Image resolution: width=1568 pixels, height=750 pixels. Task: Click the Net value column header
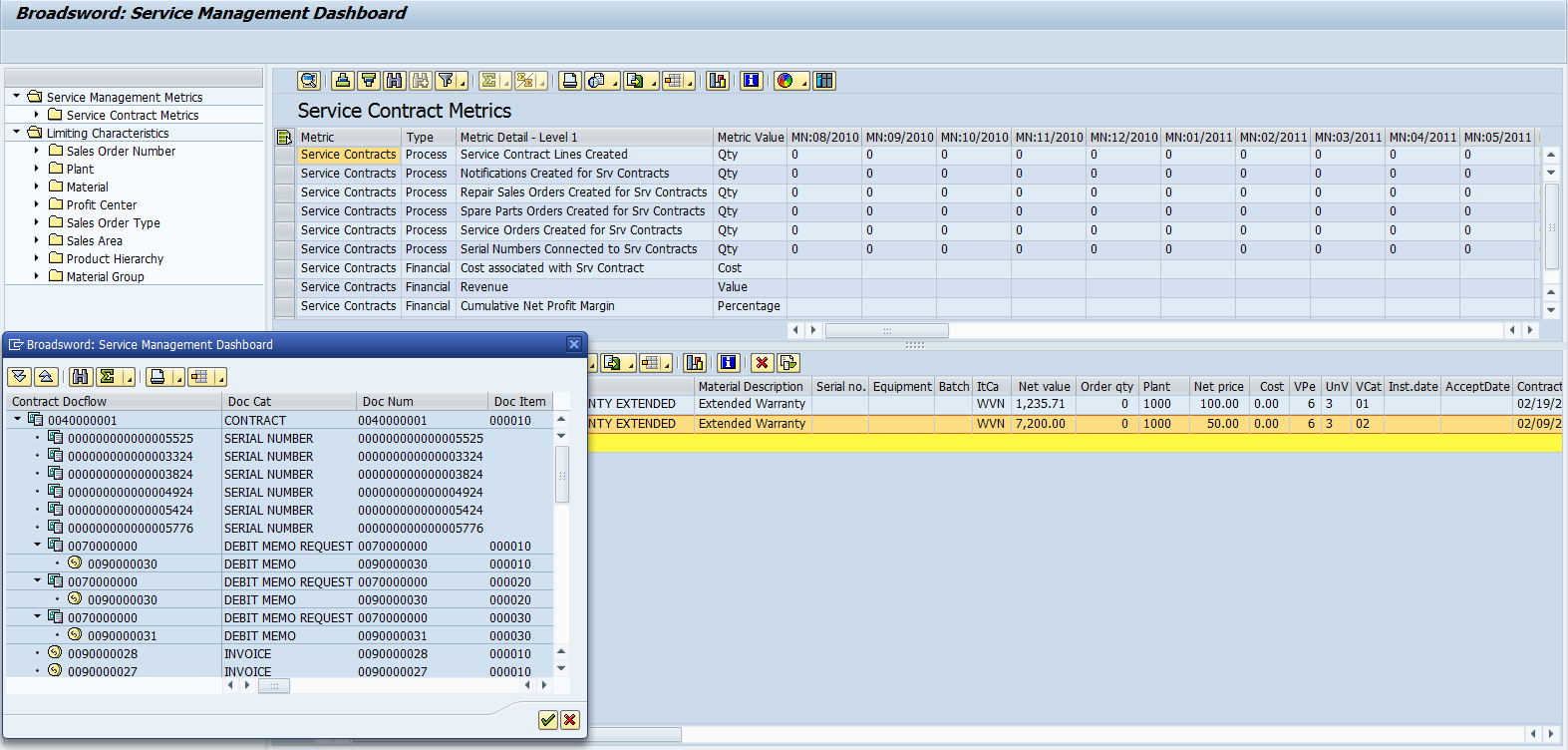tap(1044, 386)
